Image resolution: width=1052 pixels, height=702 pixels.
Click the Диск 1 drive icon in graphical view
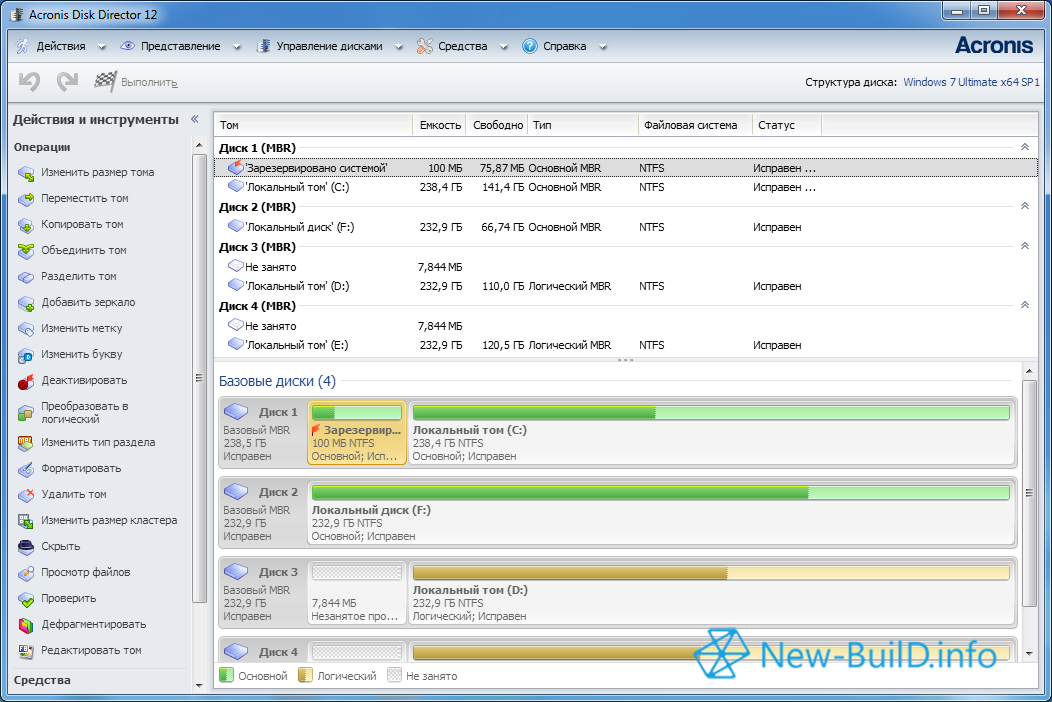pos(236,411)
